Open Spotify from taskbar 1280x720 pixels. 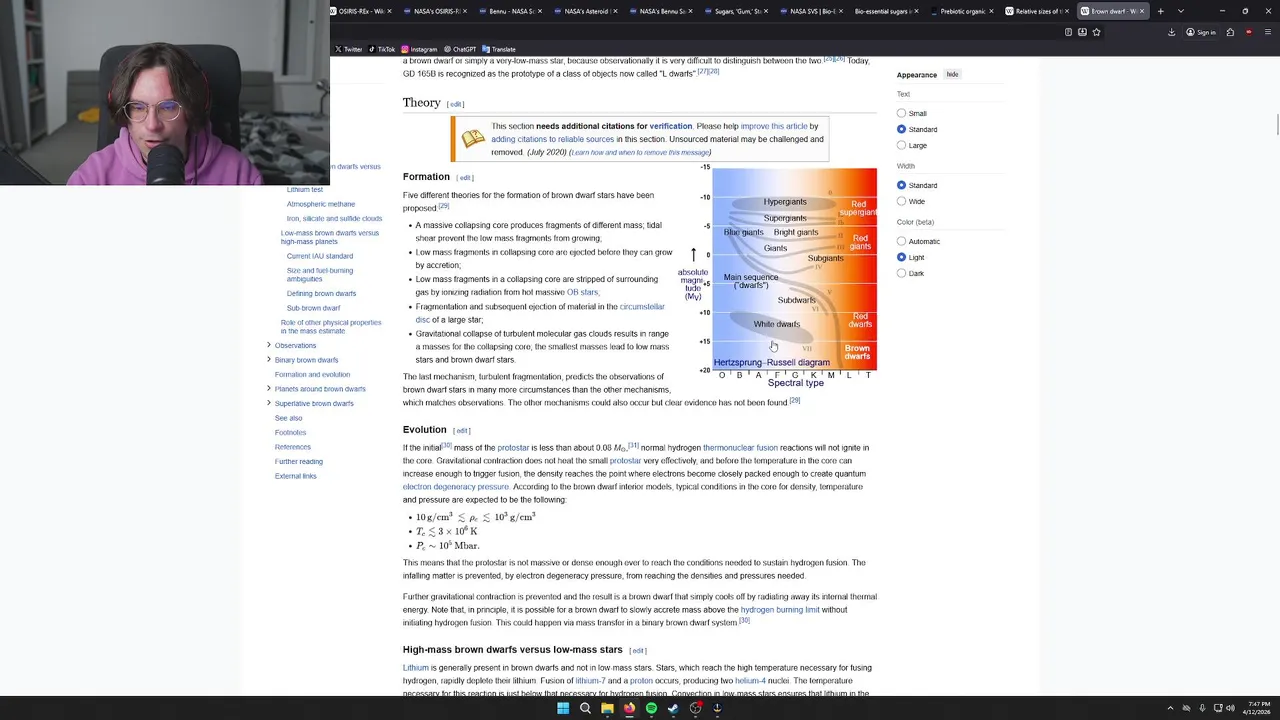coord(651,708)
